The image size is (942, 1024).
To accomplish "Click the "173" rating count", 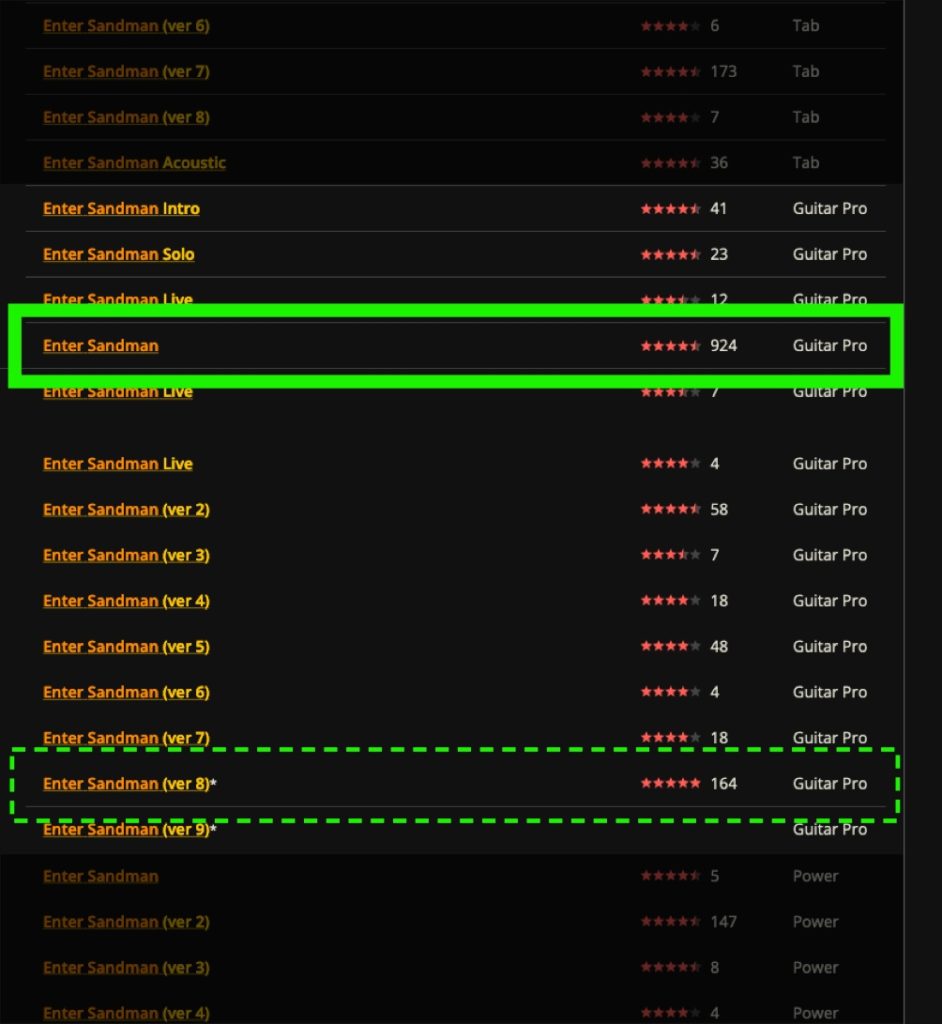I will [x=723, y=71].
